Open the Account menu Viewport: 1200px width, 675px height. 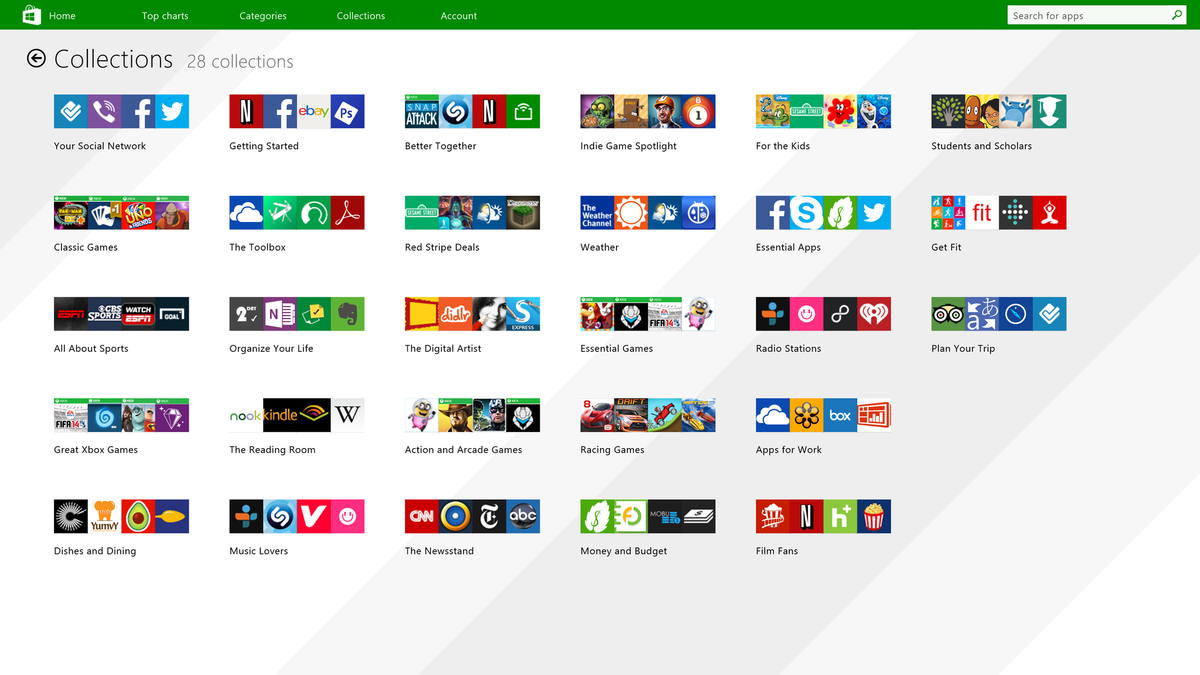point(459,16)
